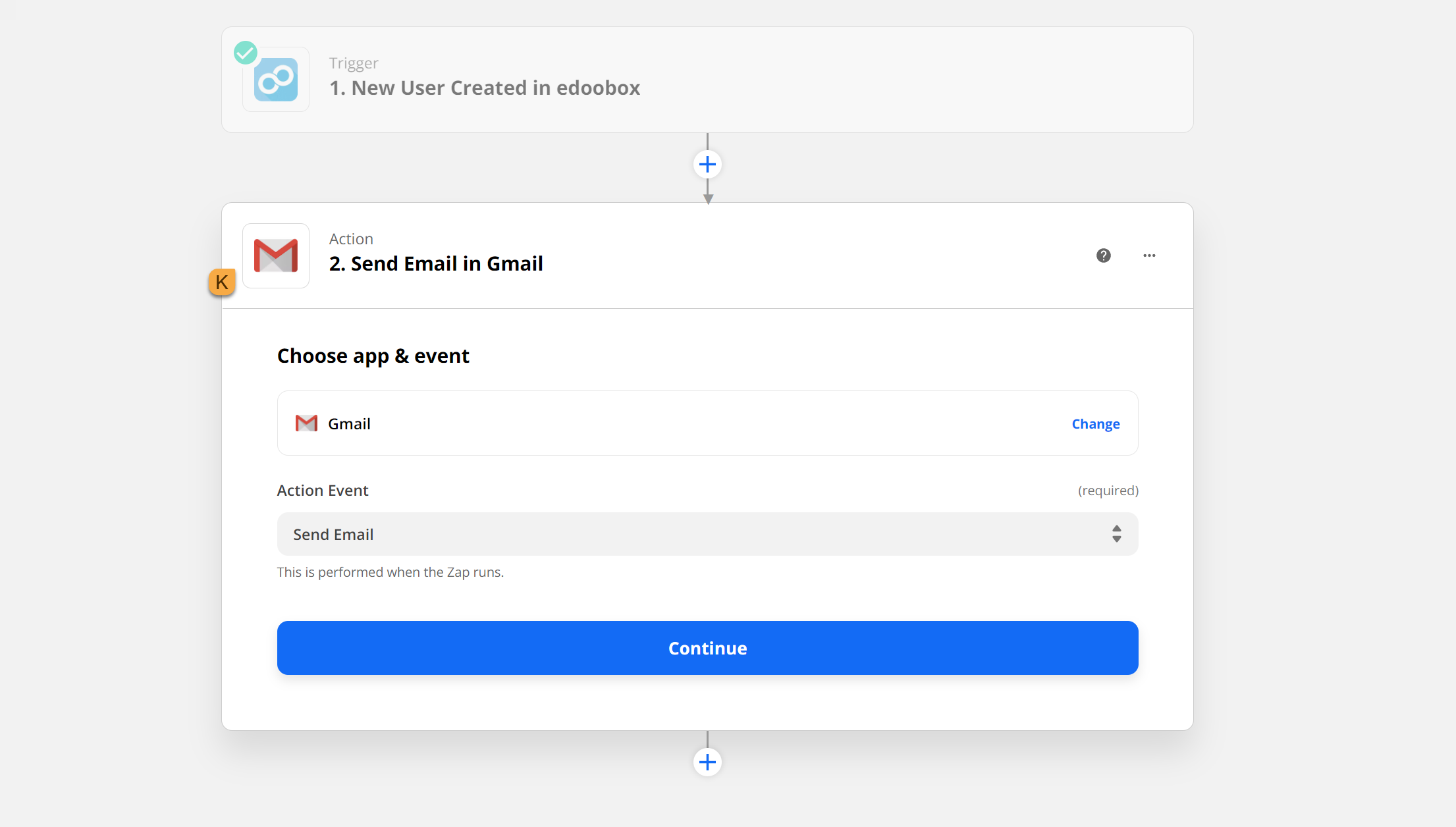Collapse the Send Email in Gmail header

[436, 263]
